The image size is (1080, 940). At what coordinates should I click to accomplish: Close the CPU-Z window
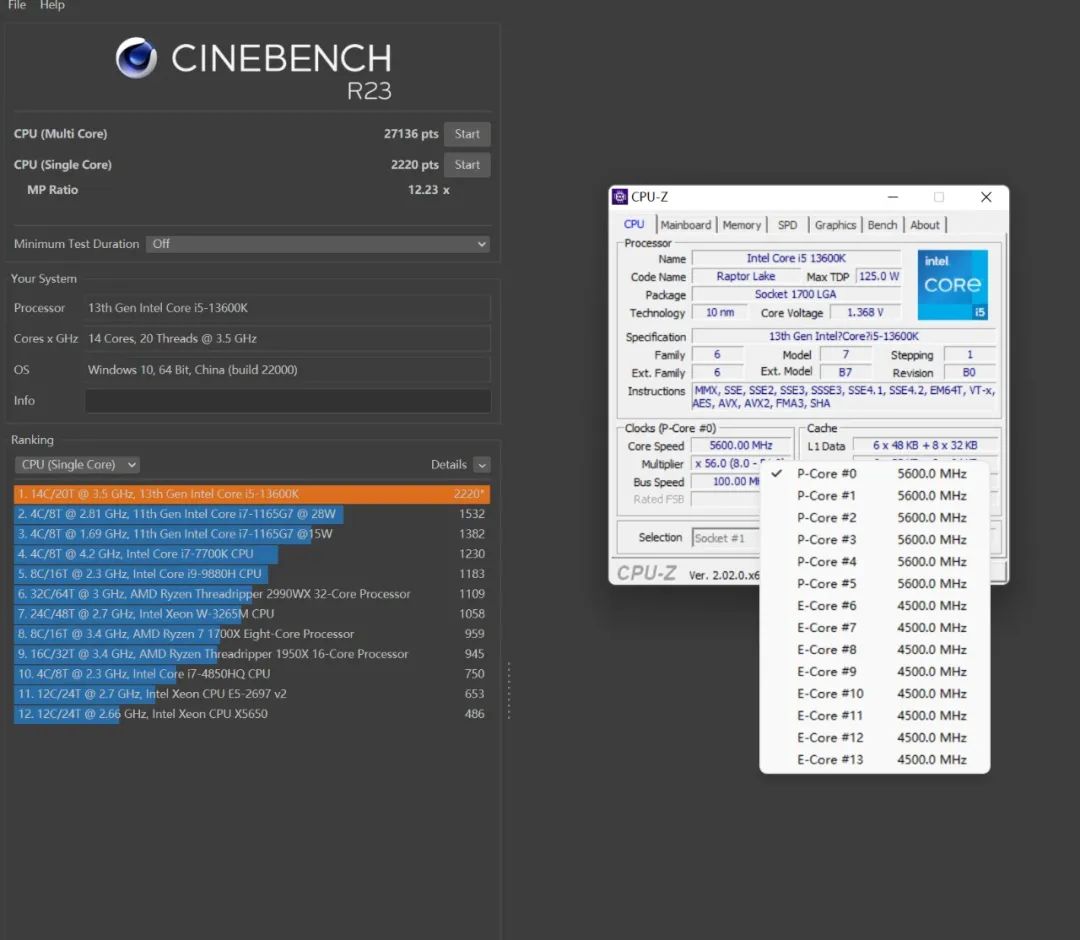point(986,197)
